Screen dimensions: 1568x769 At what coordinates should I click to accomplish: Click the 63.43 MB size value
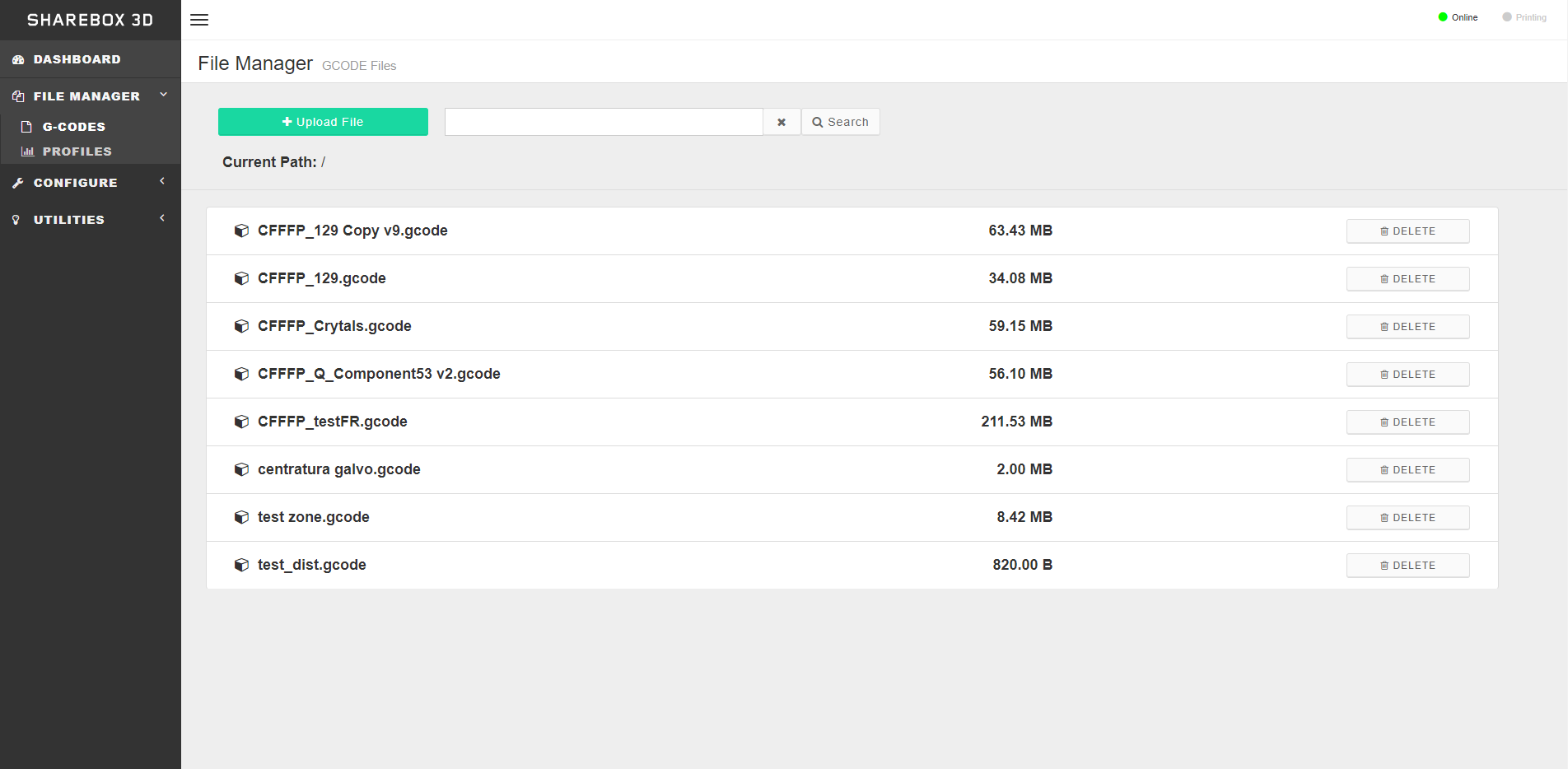click(x=1020, y=231)
